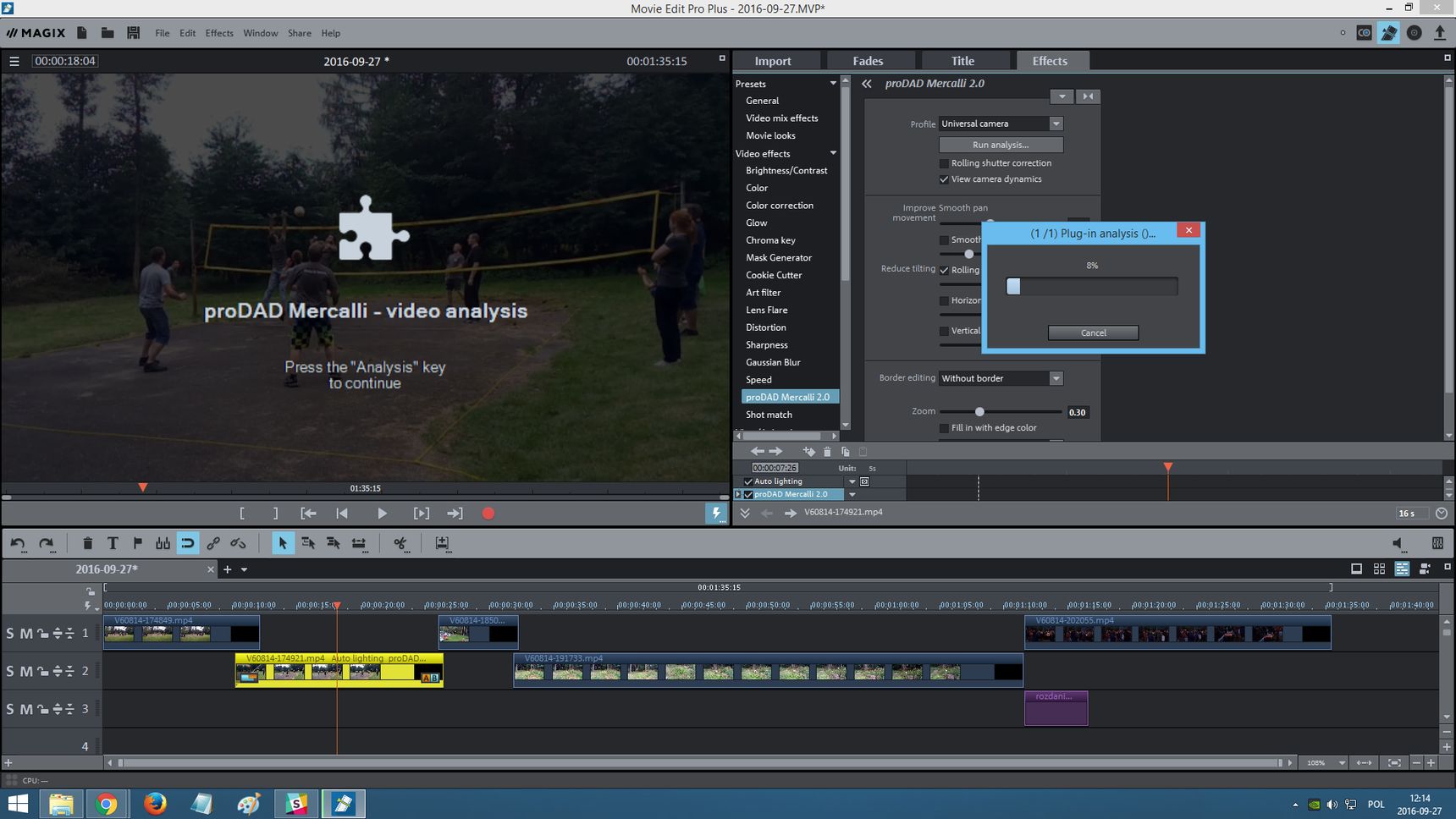The width and height of the screenshot is (1456, 819).
Task: Click the Save project disk icon
Action: [x=133, y=33]
